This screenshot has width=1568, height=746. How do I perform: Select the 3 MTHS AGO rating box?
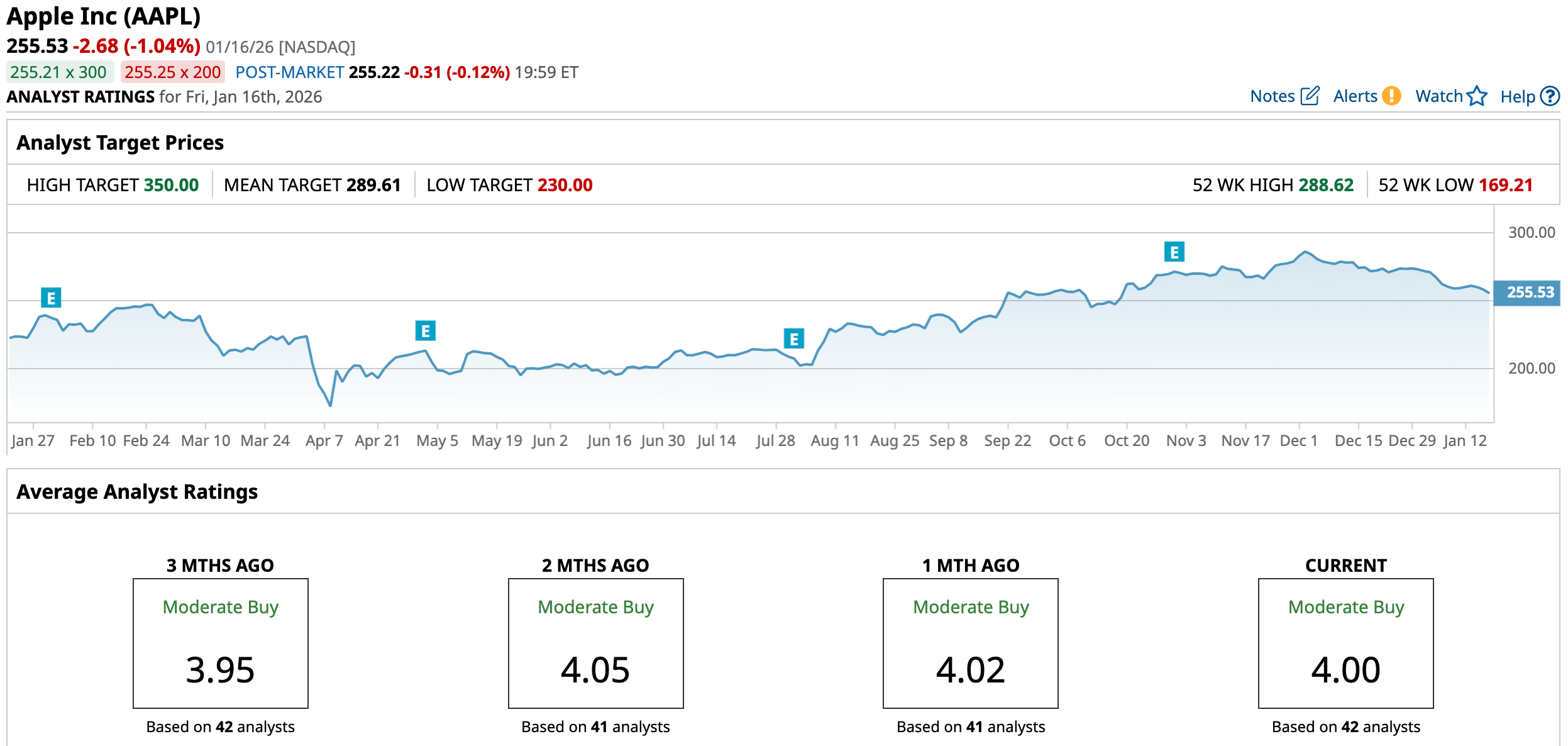[220, 643]
